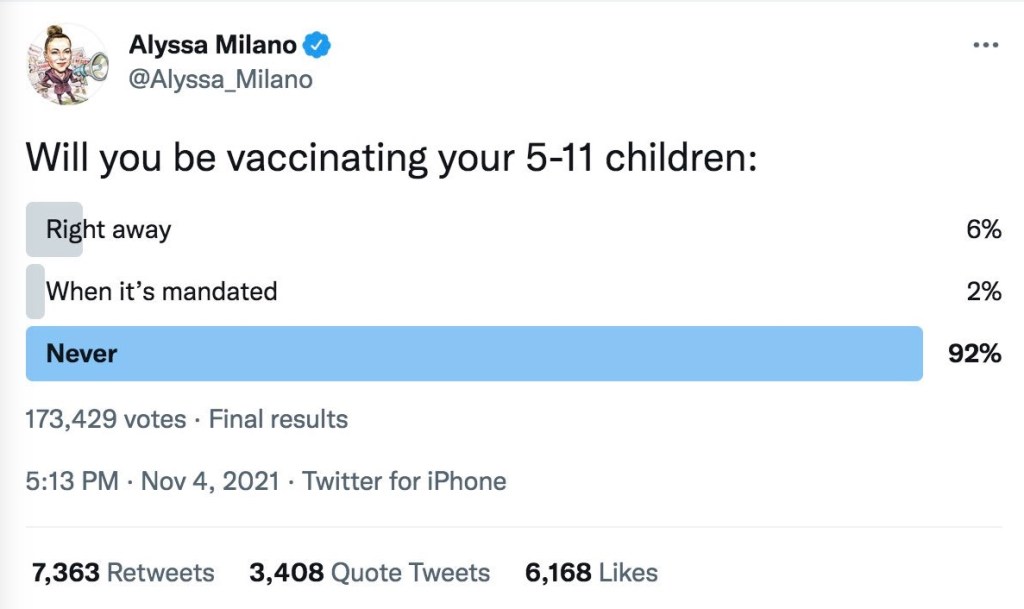1024x609 pixels.
Task: Click Alyssa Milano's caricature profile picture
Action: (67, 64)
